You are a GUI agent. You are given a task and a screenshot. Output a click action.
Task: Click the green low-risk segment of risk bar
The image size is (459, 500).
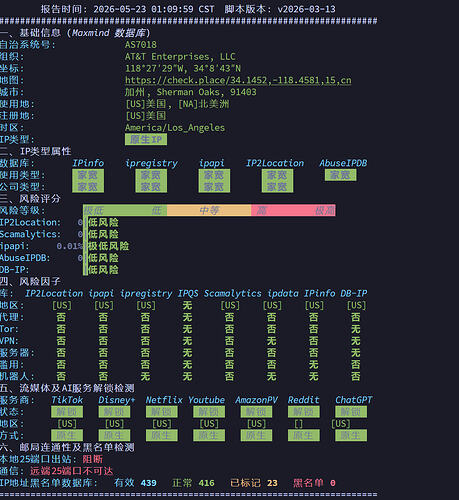125,210
